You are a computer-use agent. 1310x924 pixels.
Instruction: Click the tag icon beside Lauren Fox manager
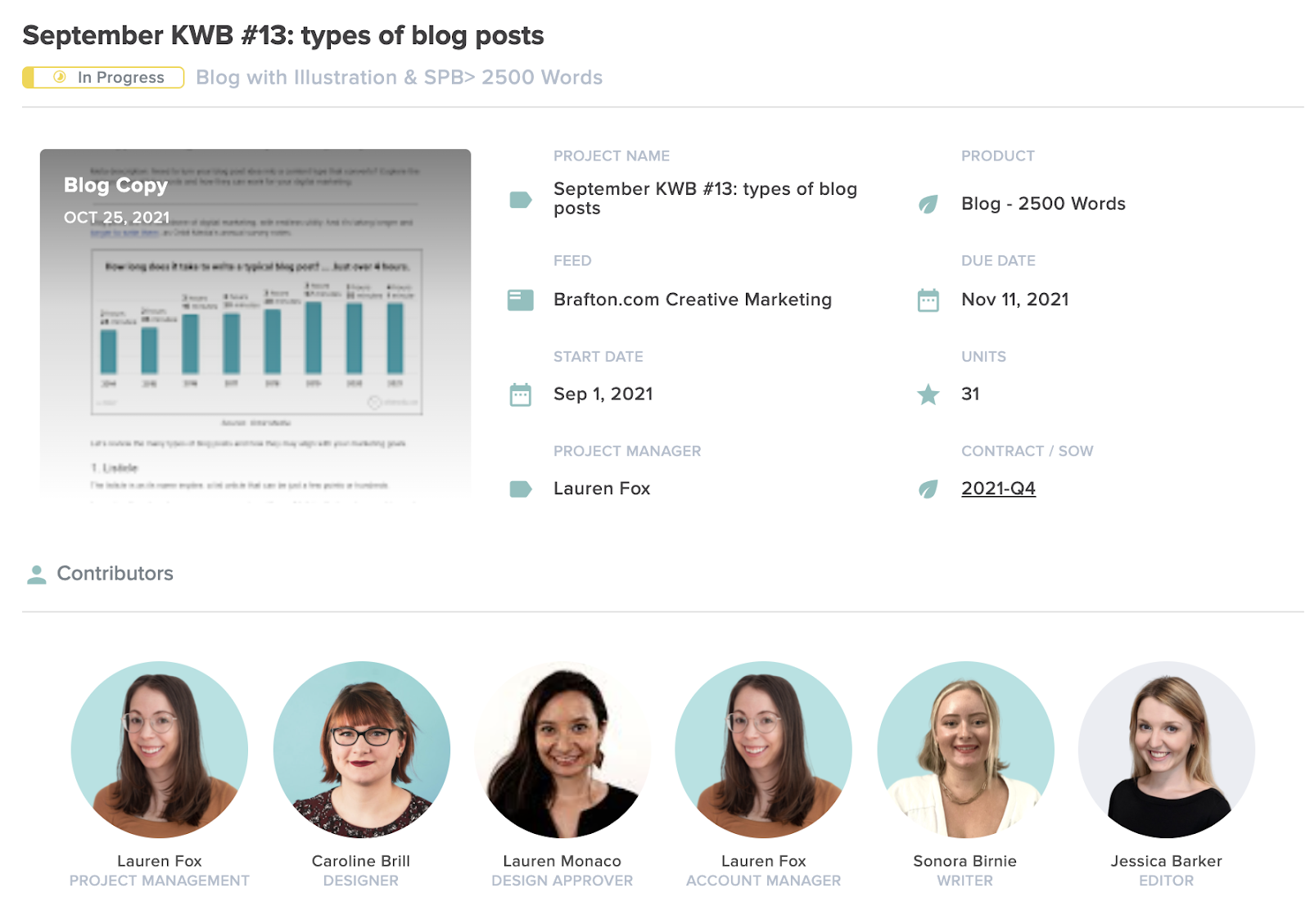pyautogui.click(x=521, y=489)
